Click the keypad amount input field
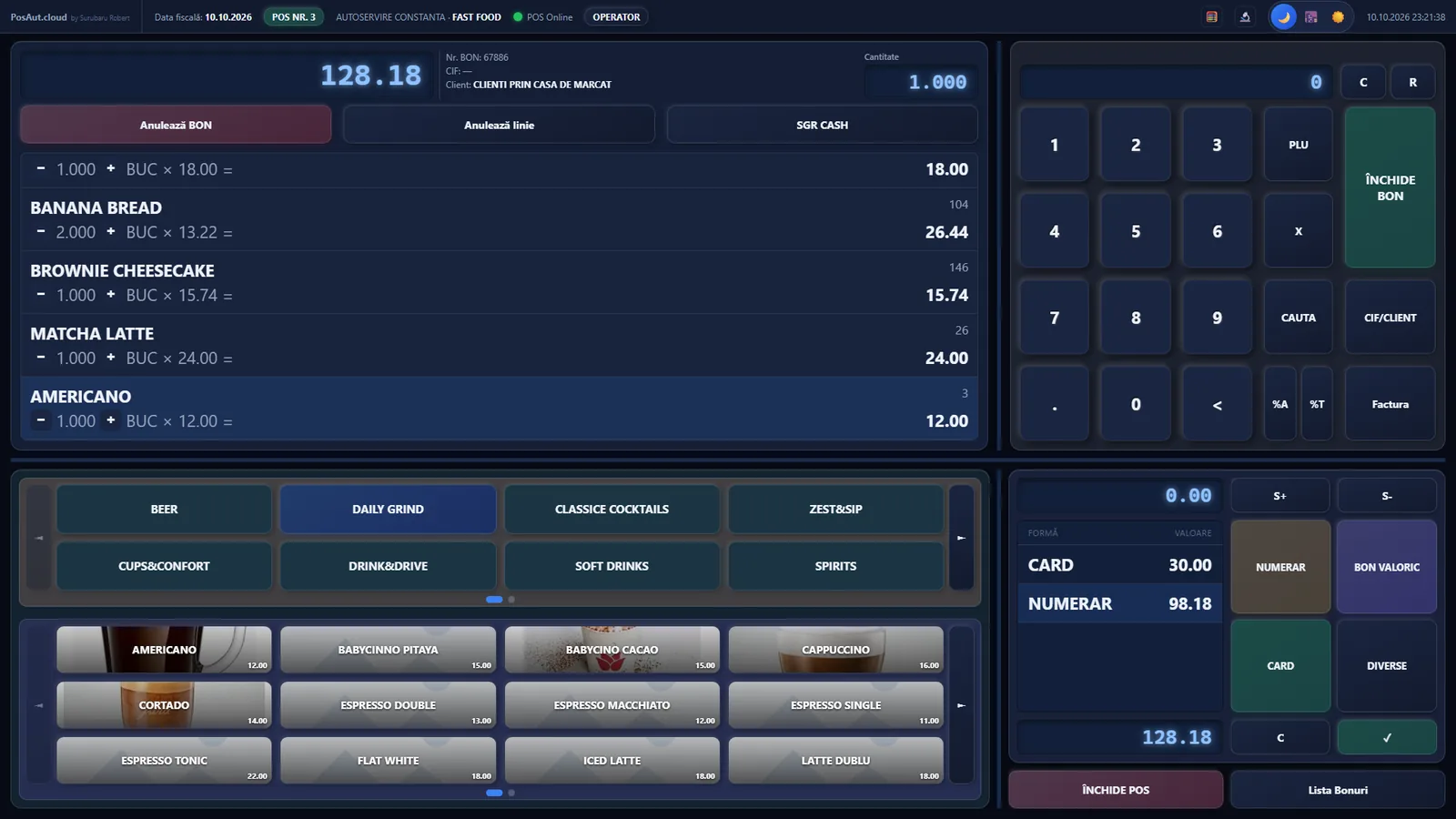This screenshot has height=819, width=1456. coord(1176,82)
